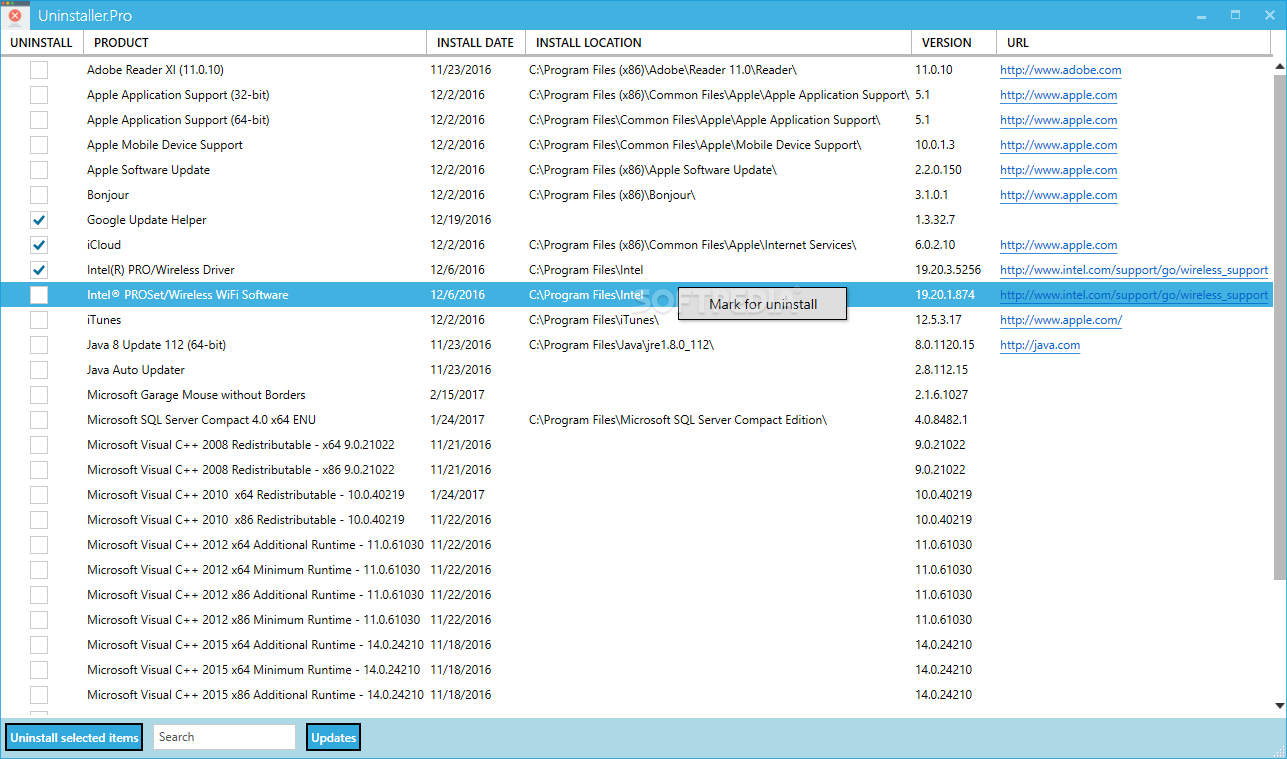Minimize the Uninstaller.Pro window

point(1204,15)
